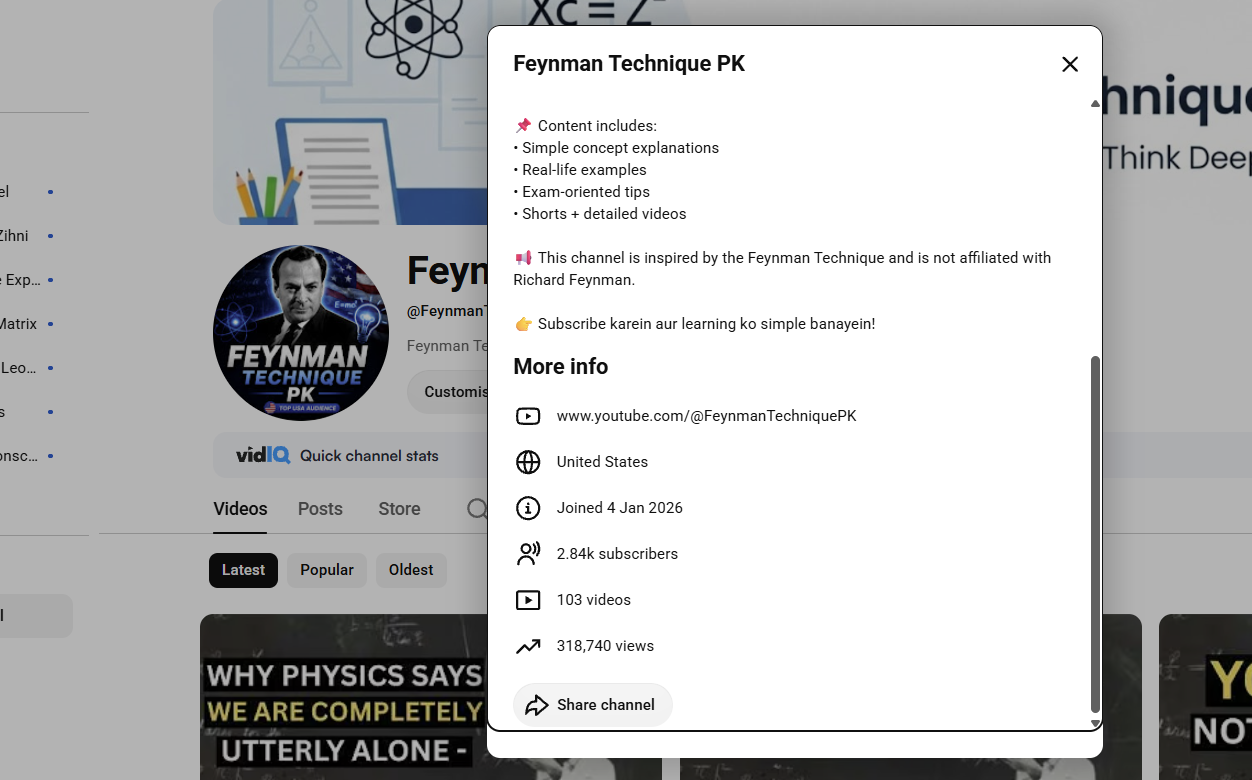Click the 318,740 views text
Screen dimensions: 1252x780
(x=605, y=646)
